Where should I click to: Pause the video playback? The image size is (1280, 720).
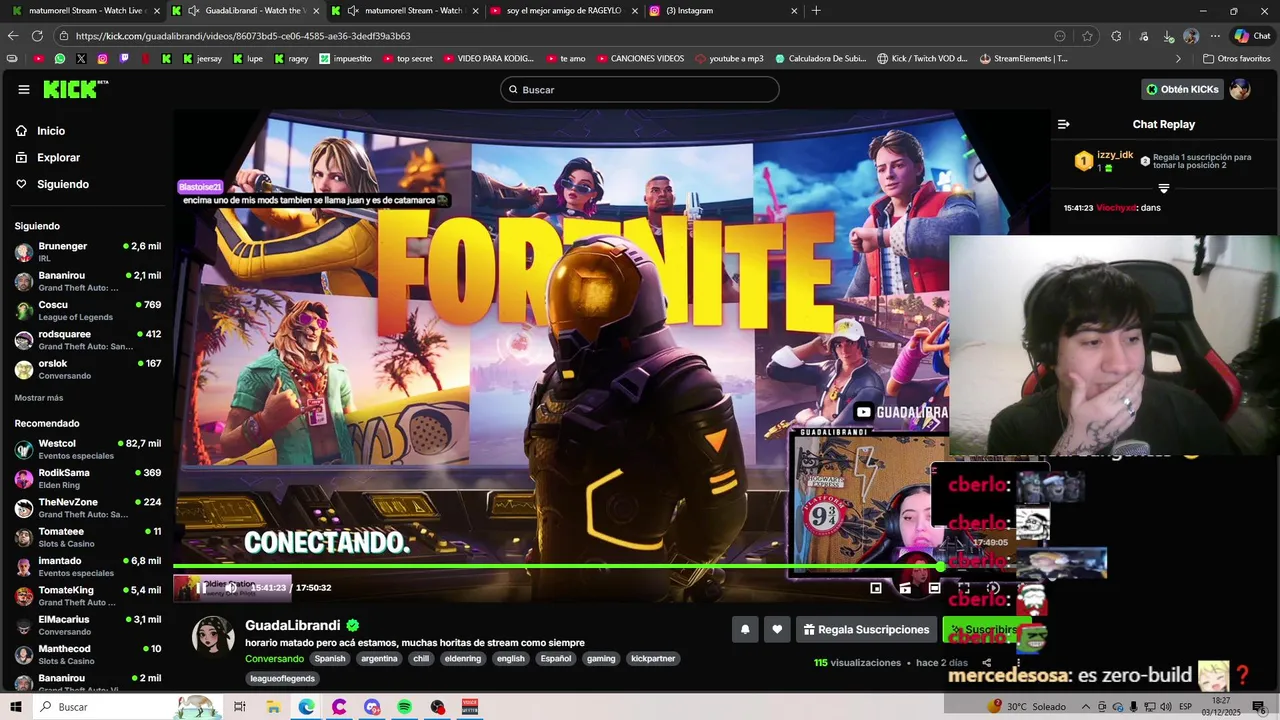tap(201, 588)
